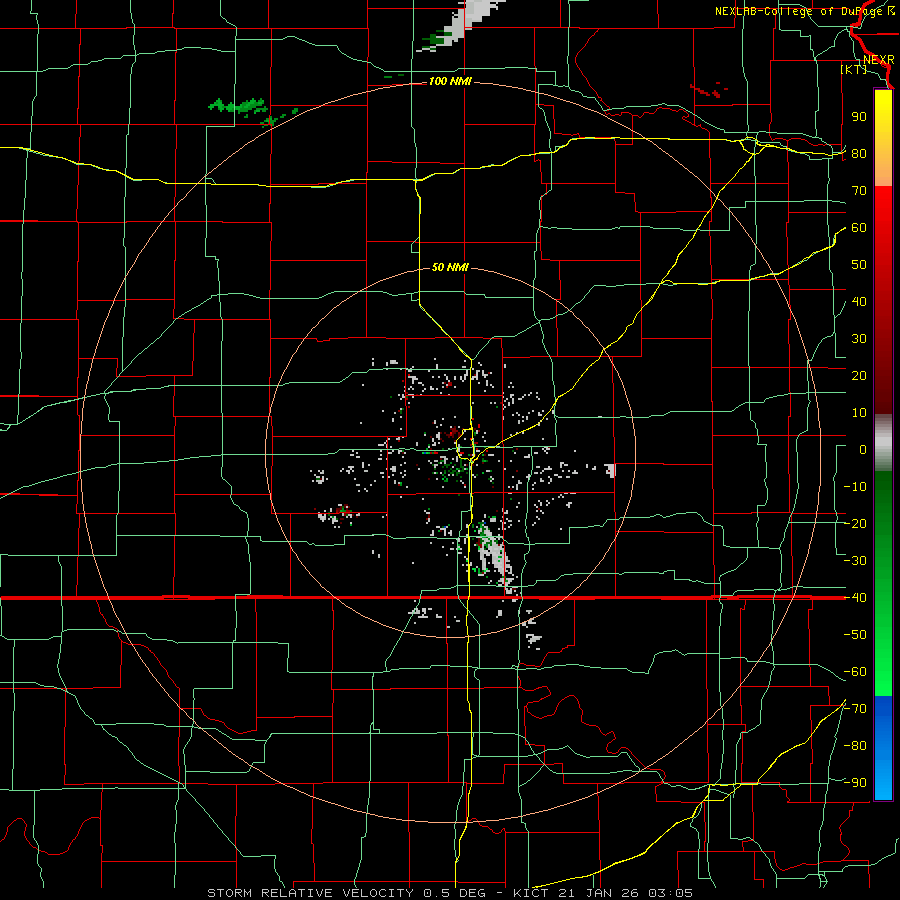Click the -60 scale value

tap(855, 672)
